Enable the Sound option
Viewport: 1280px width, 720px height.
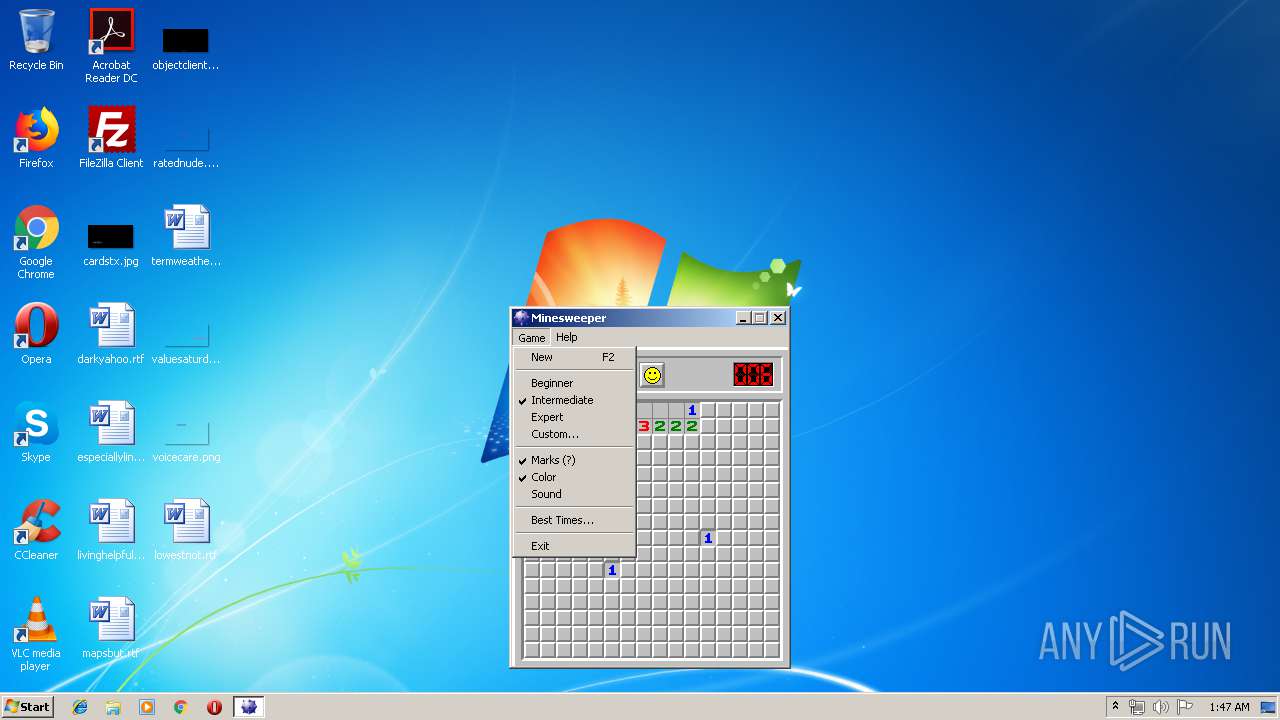point(574,494)
